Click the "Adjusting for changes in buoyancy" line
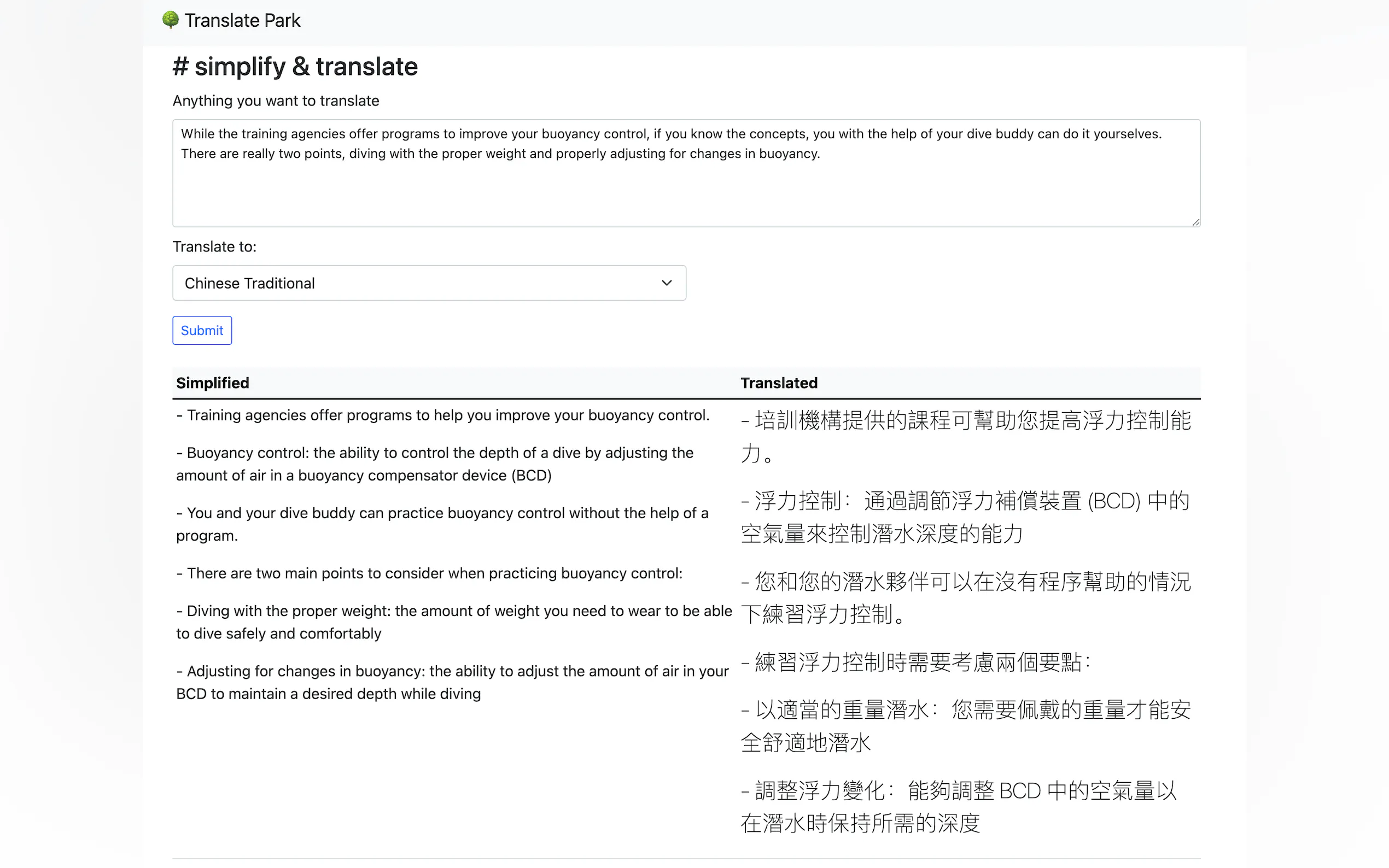 [x=452, y=682]
